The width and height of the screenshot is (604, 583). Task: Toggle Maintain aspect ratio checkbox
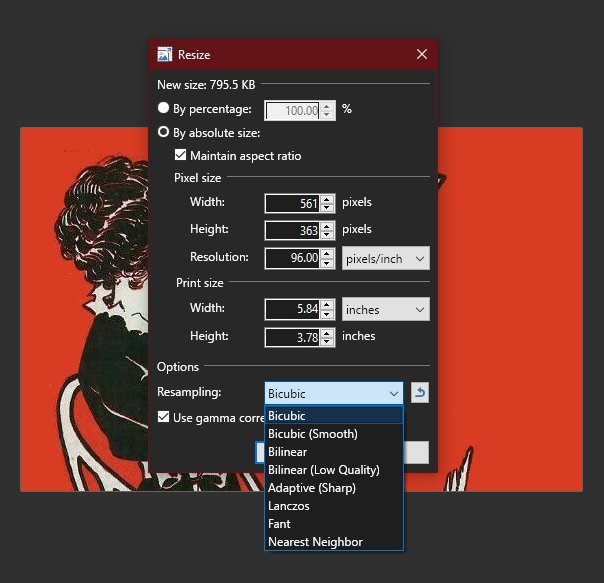coord(181,155)
